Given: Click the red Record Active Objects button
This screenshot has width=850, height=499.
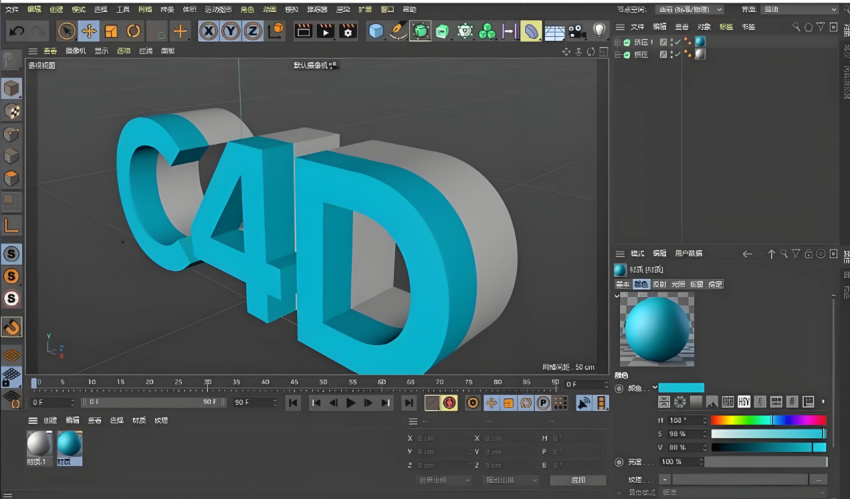Looking at the screenshot, I should click(x=449, y=403).
